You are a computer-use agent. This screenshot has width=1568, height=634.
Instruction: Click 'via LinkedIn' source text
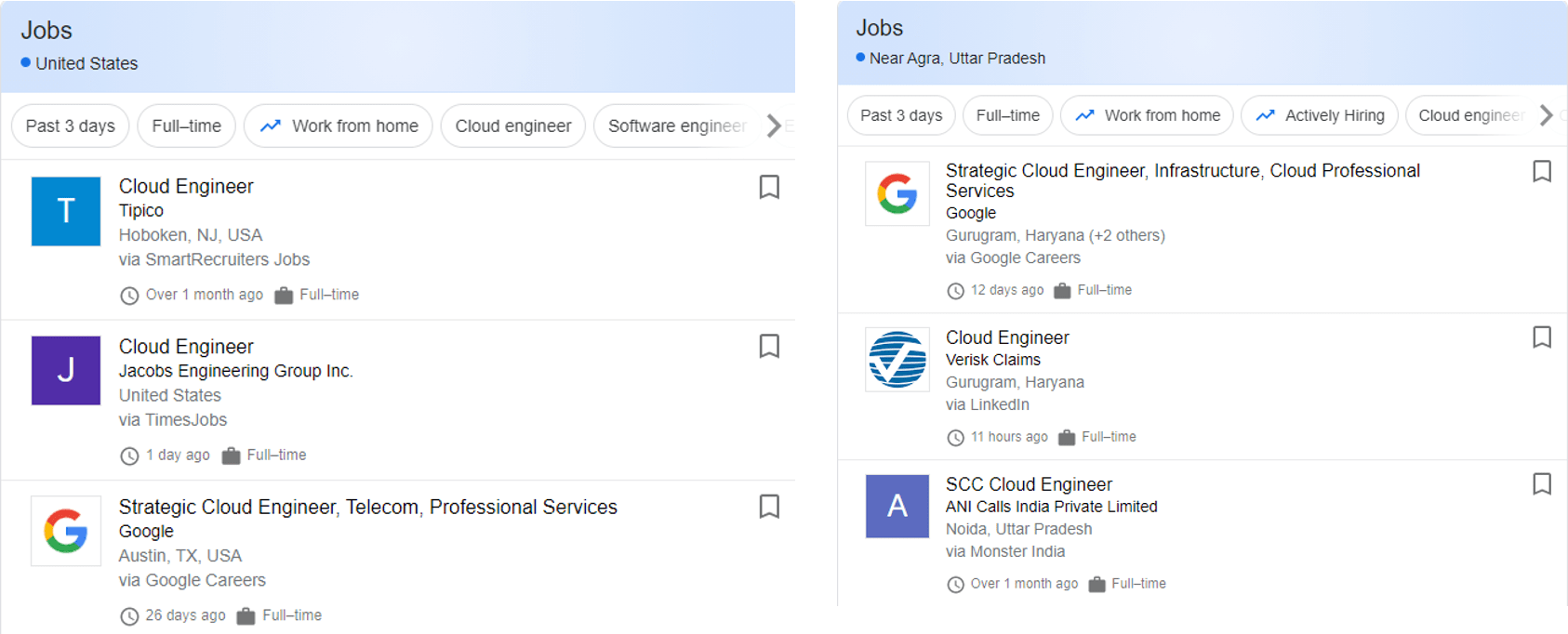[988, 404]
